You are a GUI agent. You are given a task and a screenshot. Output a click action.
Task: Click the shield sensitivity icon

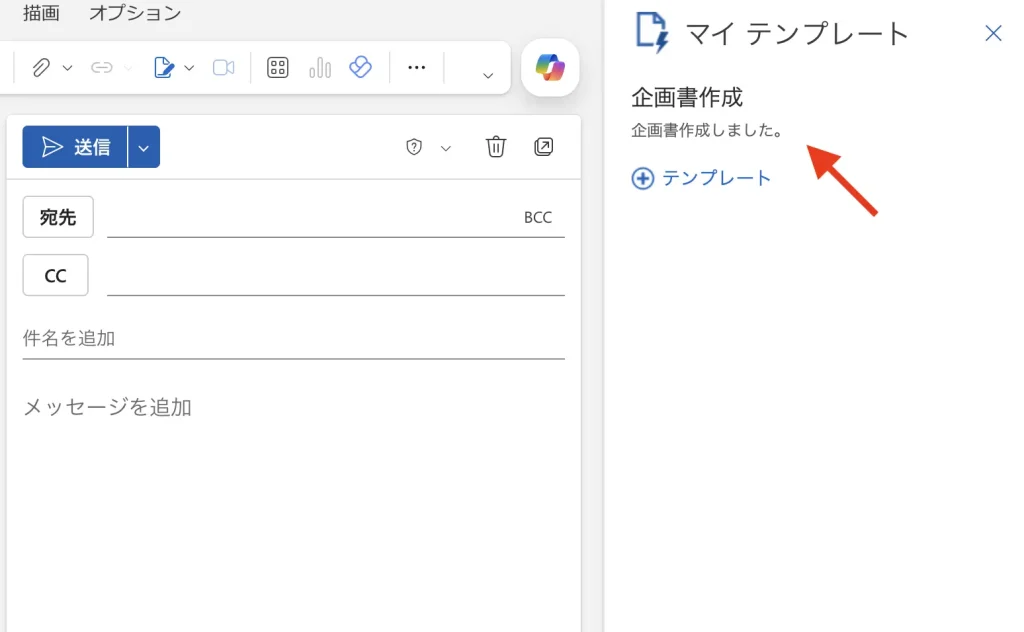coord(414,147)
